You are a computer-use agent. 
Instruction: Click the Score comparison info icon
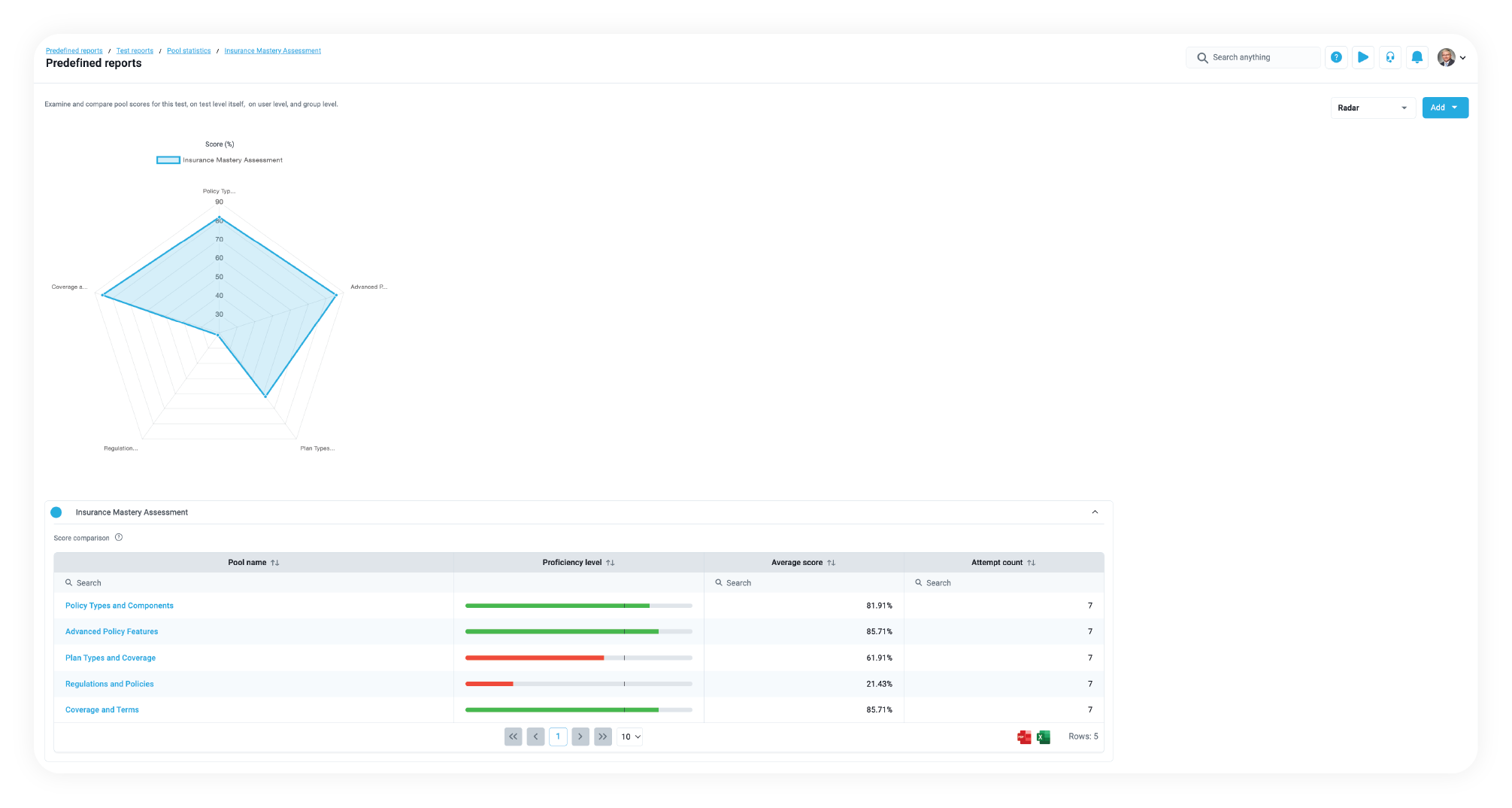coord(119,537)
